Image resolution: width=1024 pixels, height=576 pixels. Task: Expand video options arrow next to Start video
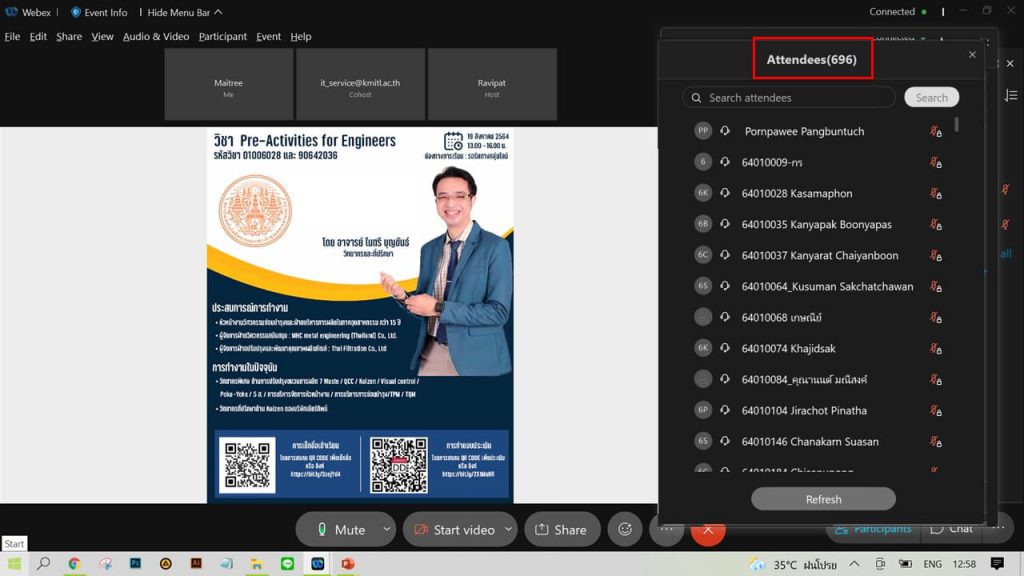pyautogui.click(x=508, y=529)
